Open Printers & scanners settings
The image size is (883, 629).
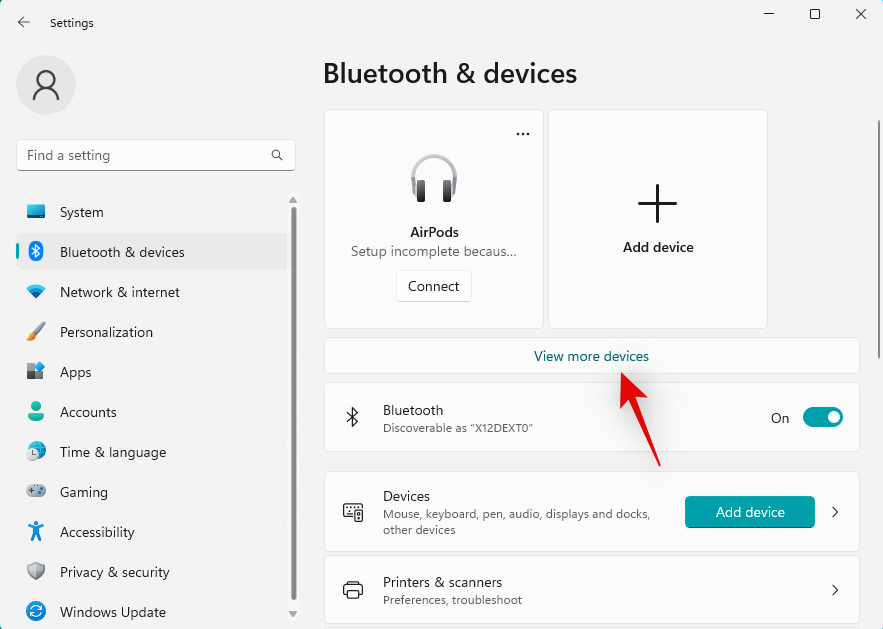[592, 590]
